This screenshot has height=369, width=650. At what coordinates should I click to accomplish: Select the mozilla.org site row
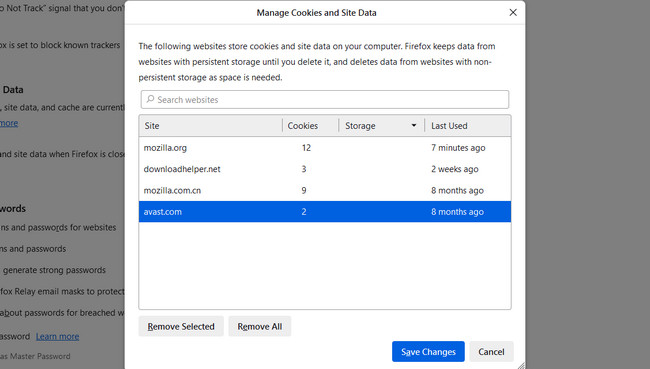click(x=325, y=148)
